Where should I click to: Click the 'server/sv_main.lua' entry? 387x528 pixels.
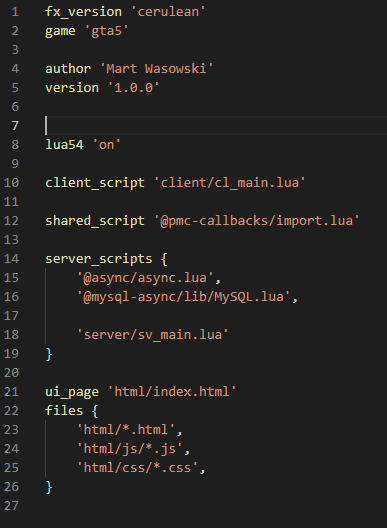[x=153, y=335]
